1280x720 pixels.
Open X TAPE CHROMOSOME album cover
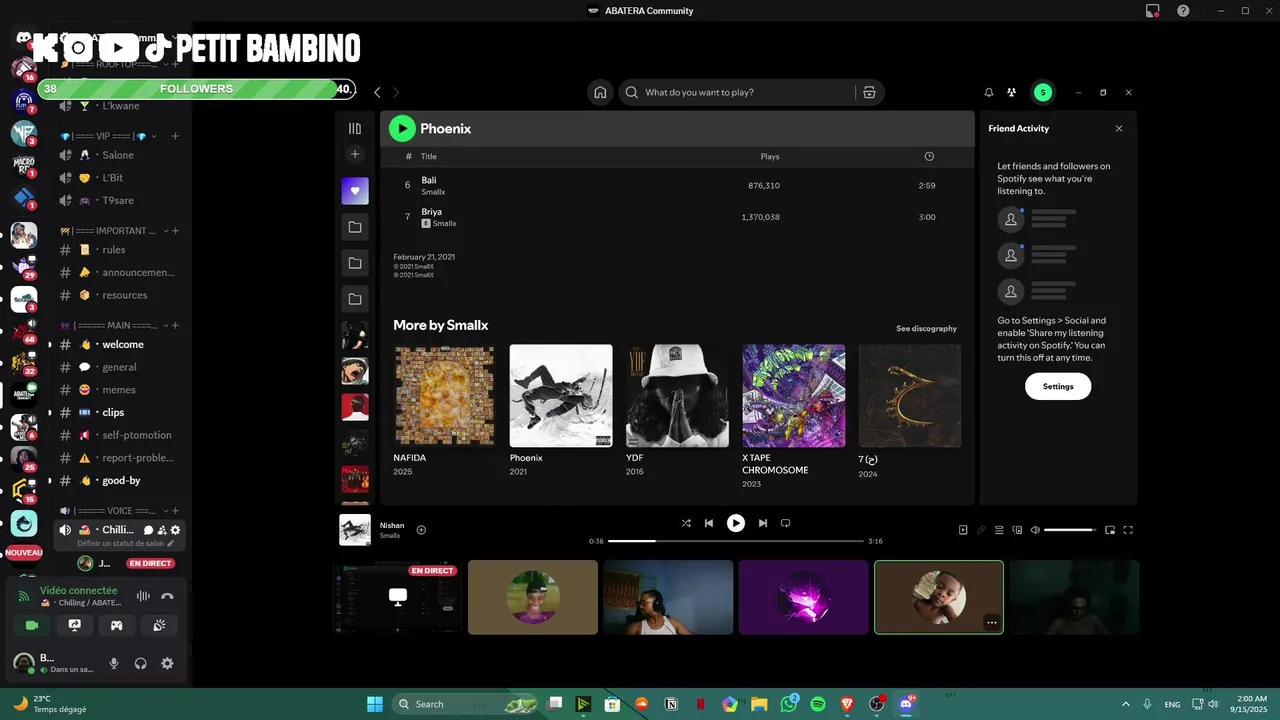tap(793, 396)
